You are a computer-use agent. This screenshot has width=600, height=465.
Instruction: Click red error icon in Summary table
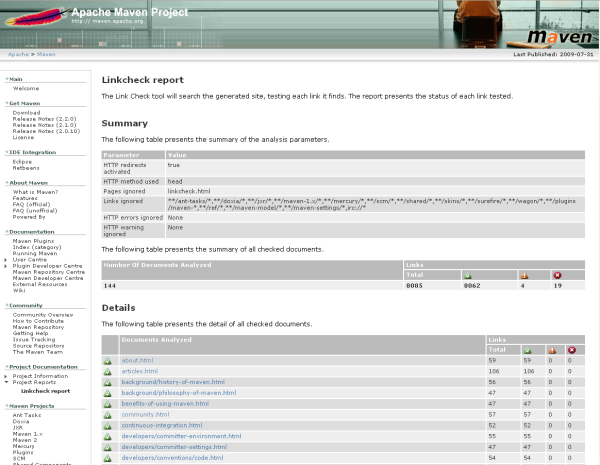(556, 275)
